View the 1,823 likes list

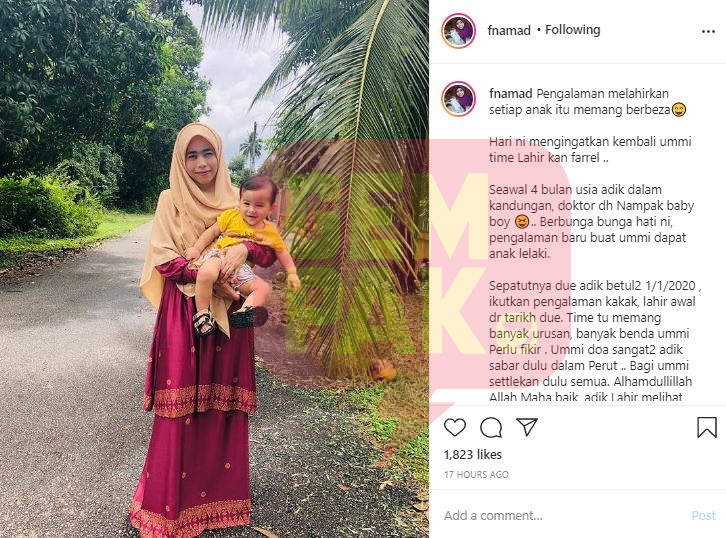click(473, 455)
